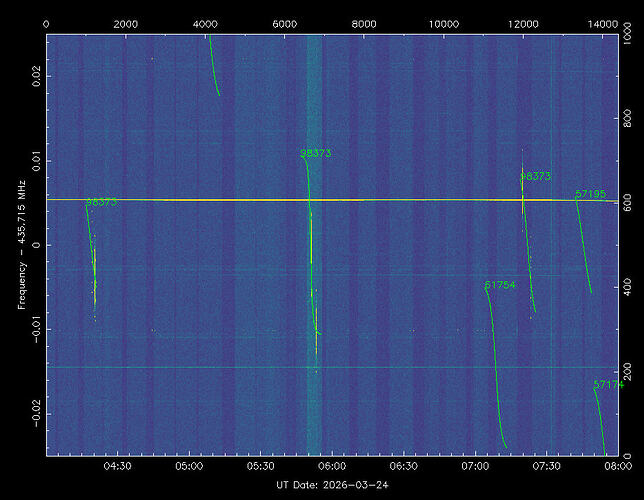Click the 05:30 time axis tick label
Image resolution: width=644 pixels, height=500 pixels.
pos(260,466)
